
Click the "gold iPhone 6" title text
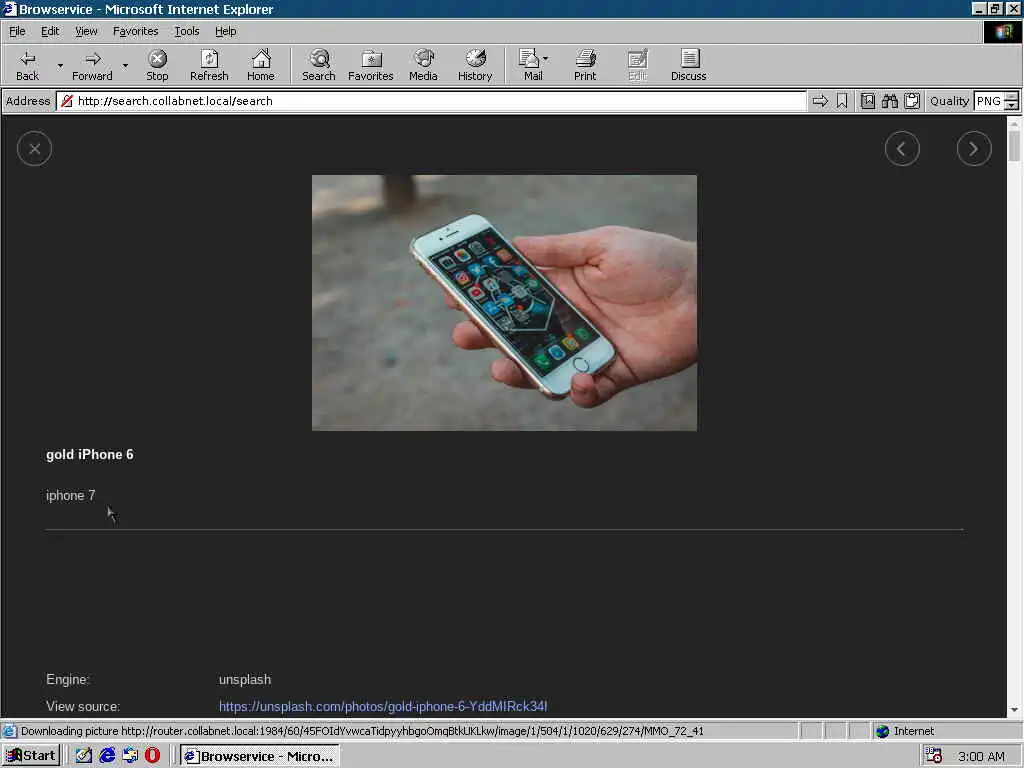(x=89, y=455)
